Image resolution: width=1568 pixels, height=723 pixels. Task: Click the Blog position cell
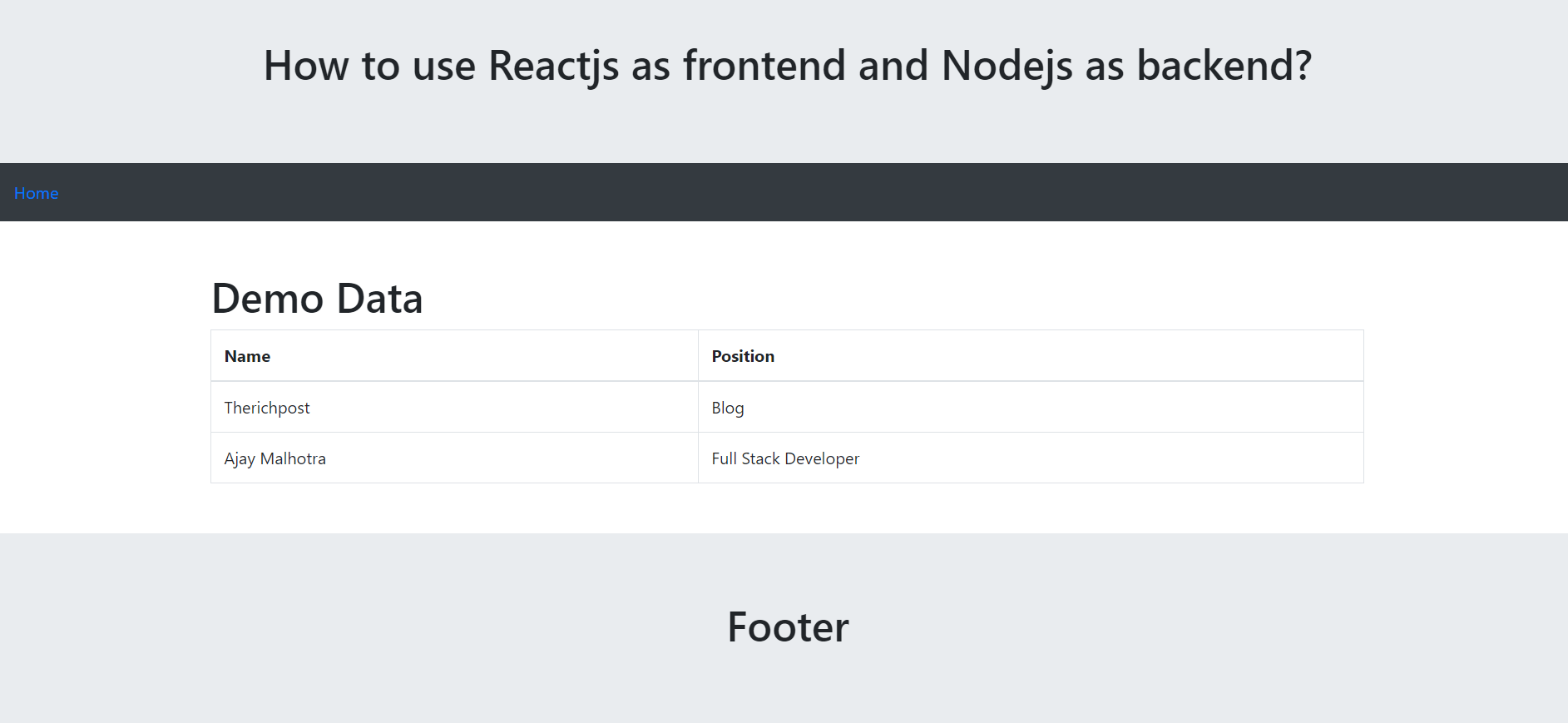728,407
